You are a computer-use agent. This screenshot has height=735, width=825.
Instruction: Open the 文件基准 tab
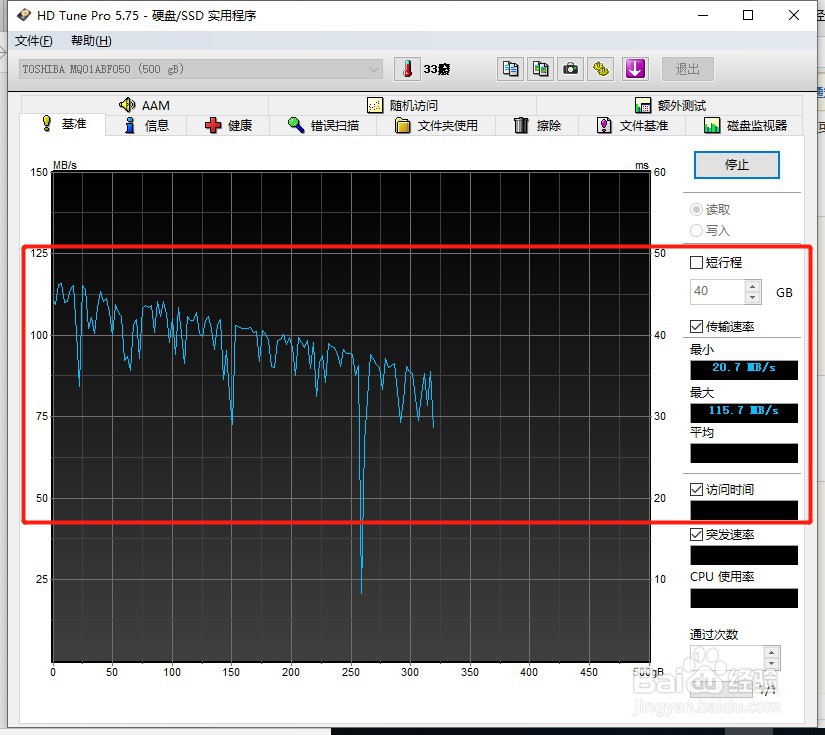[632, 125]
